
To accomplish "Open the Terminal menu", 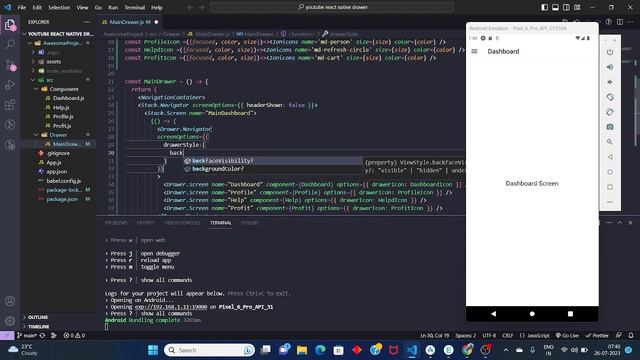I will point(135,7).
